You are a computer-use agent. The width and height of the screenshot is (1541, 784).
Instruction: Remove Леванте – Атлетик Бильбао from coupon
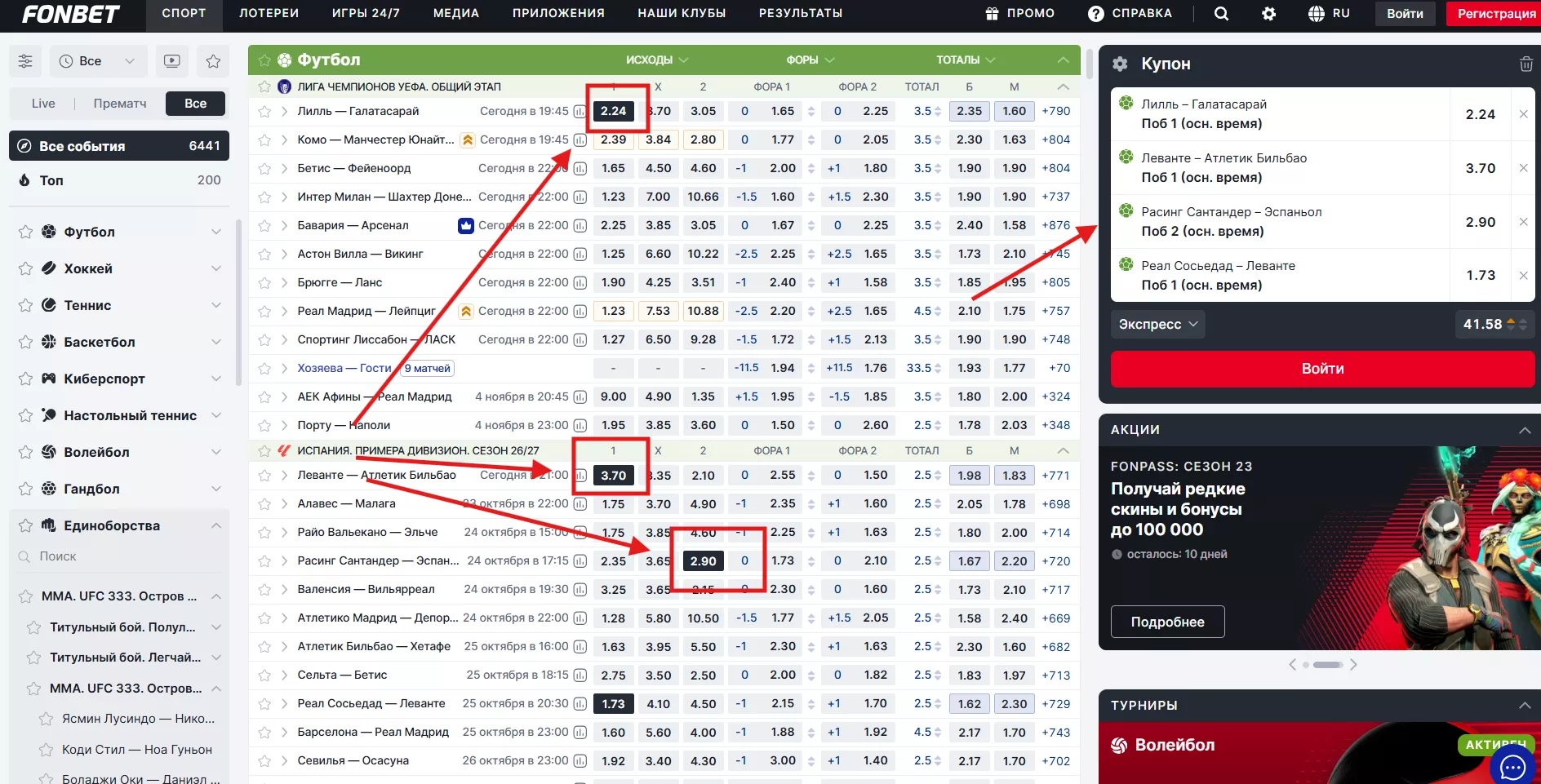[1523, 168]
